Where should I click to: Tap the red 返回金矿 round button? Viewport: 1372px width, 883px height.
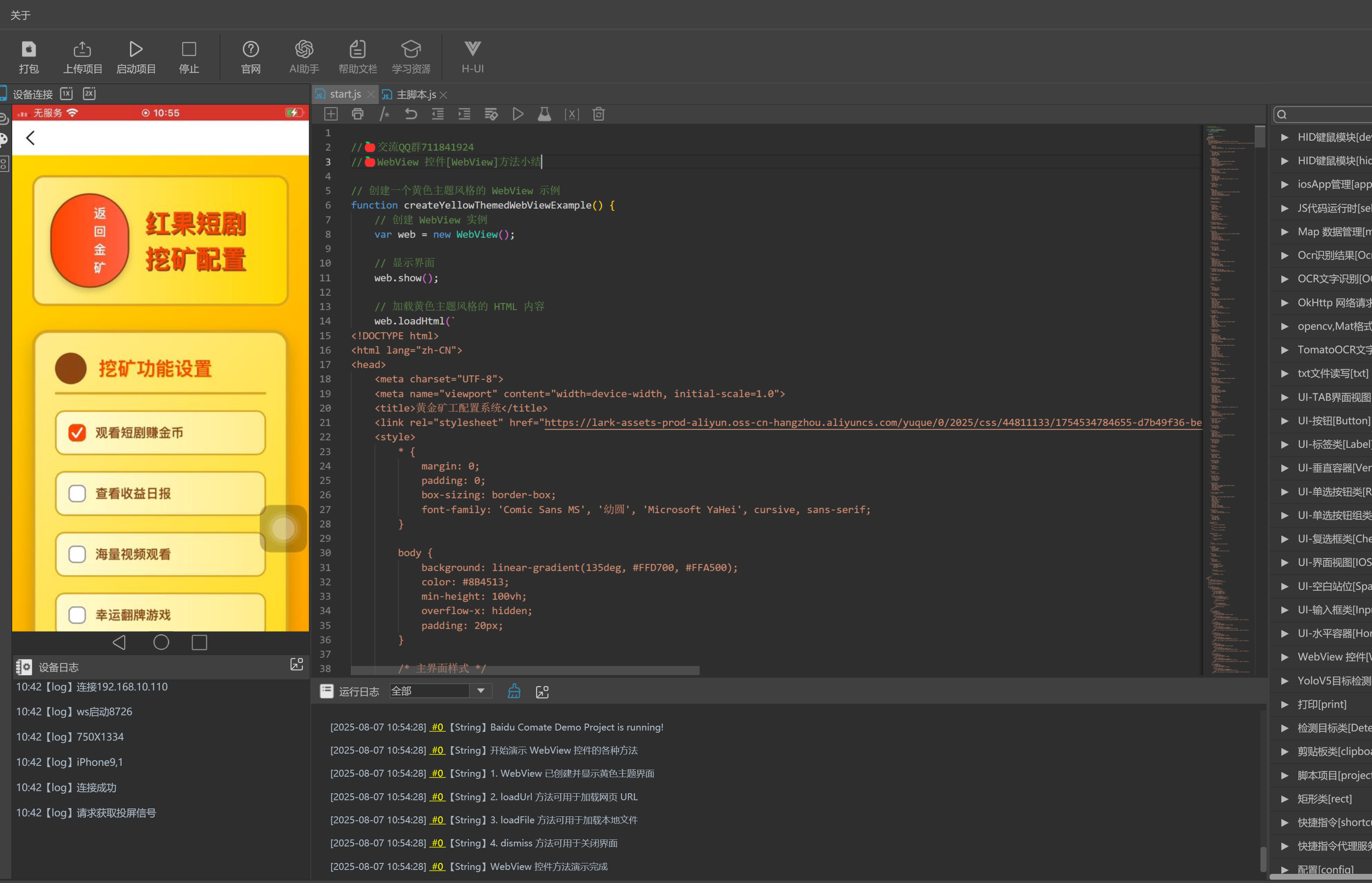[x=90, y=240]
